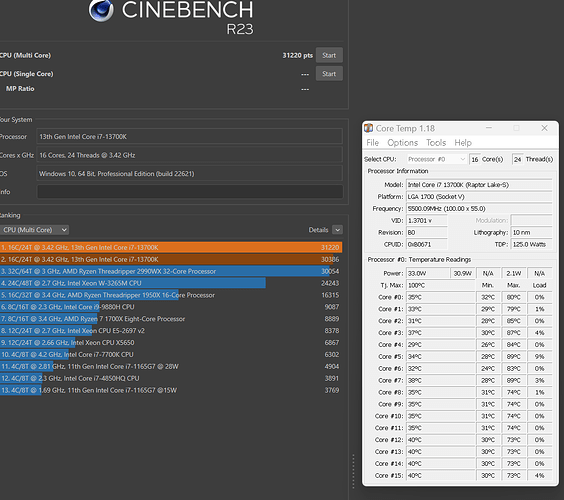Expand the ranking Details dropdown arrow
This screenshot has height=500, width=564.
[x=337, y=230]
